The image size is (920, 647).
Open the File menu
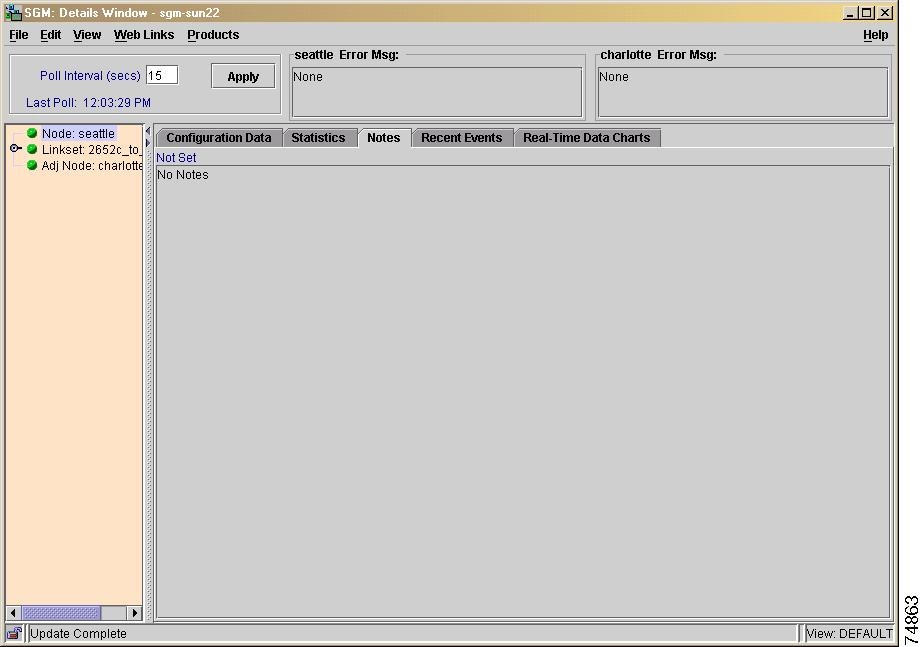click(19, 35)
